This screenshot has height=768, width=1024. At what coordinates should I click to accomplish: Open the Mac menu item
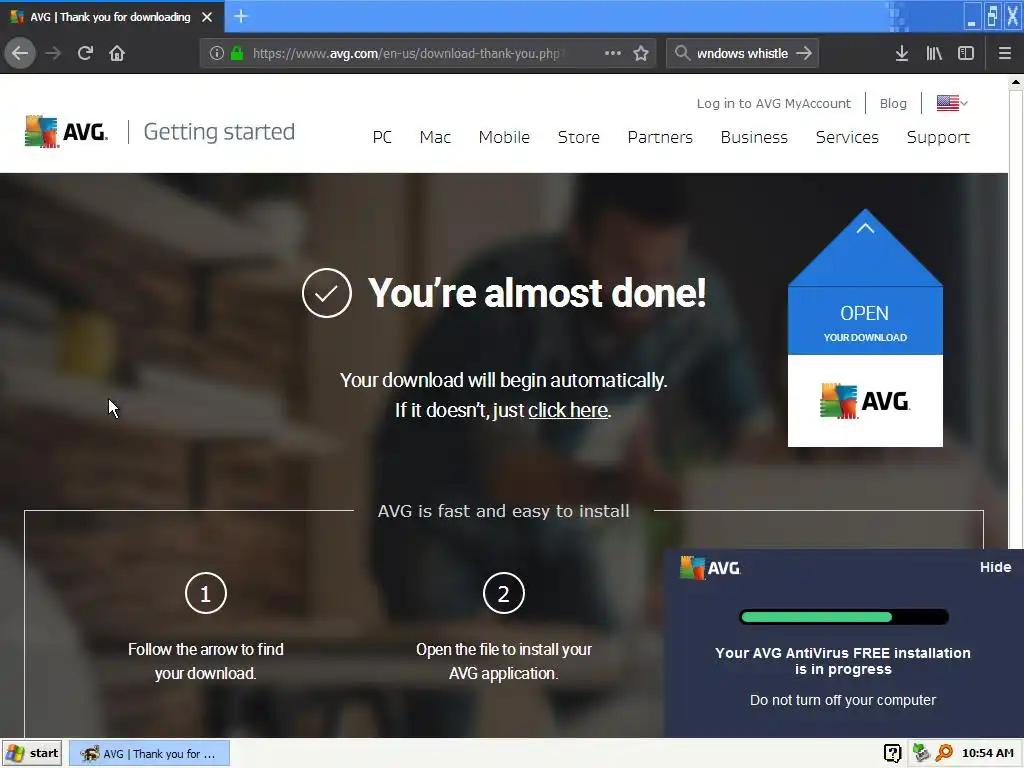point(435,137)
